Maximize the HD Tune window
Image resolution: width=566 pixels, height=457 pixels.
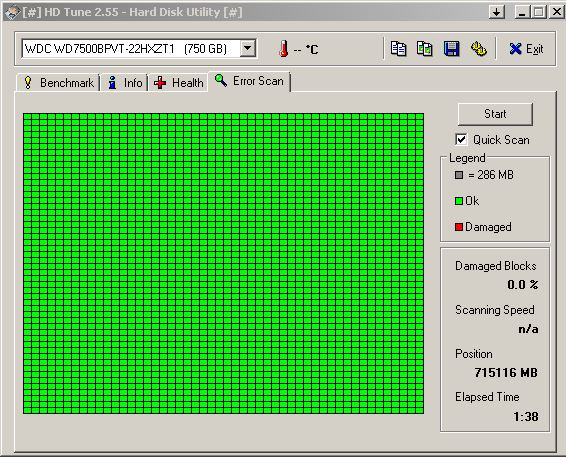coord(539,12)
